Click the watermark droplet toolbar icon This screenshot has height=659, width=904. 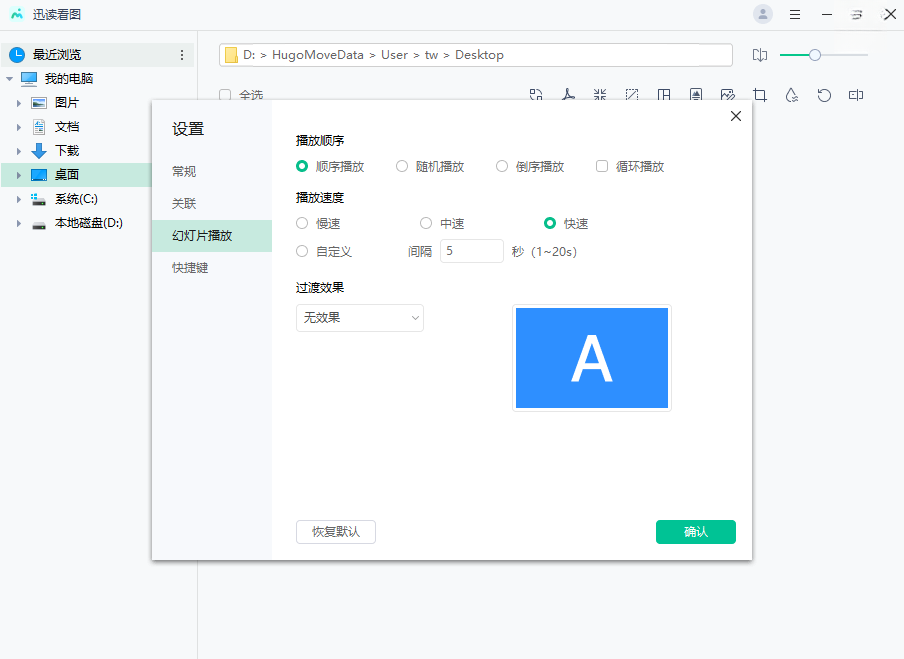pos(792,95)
